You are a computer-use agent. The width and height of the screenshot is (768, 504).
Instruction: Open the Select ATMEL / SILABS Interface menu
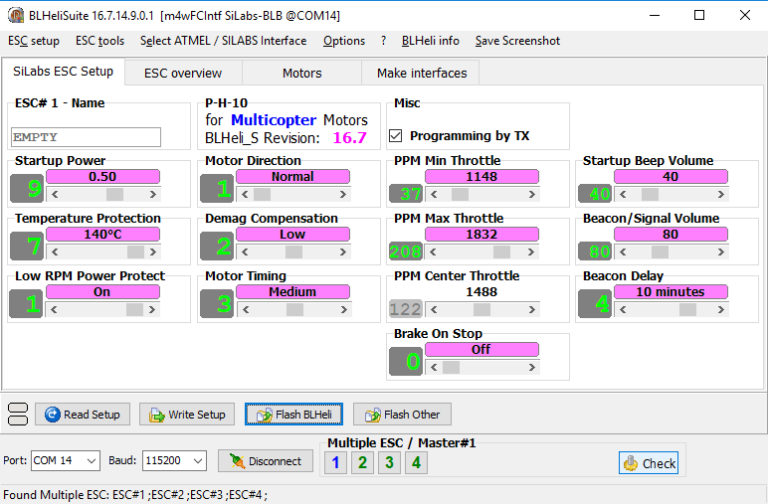coord(223,41)
